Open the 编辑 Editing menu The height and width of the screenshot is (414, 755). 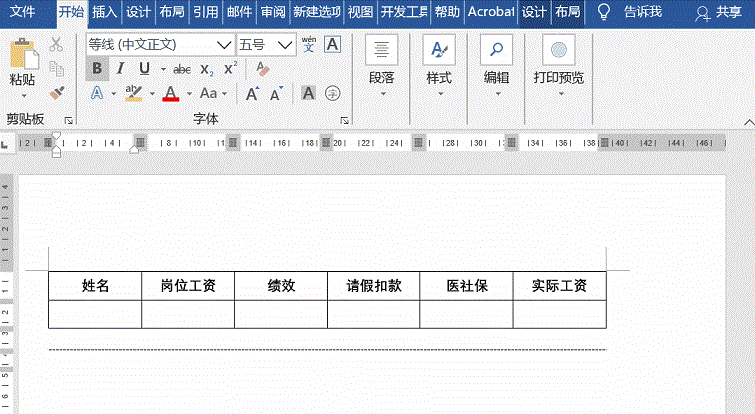tap(496, 66)
